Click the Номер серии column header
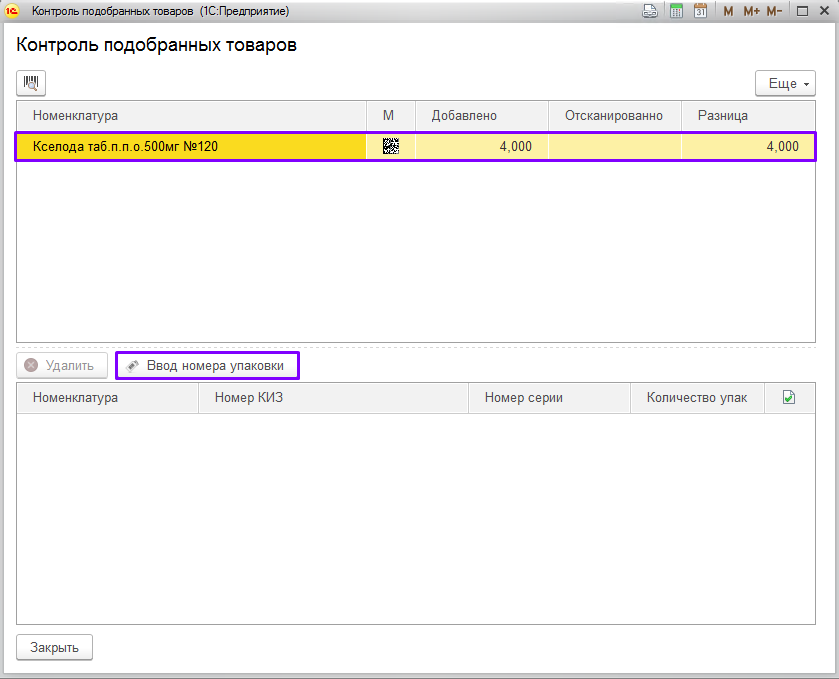Screen dimensions: 839x679 549,397
